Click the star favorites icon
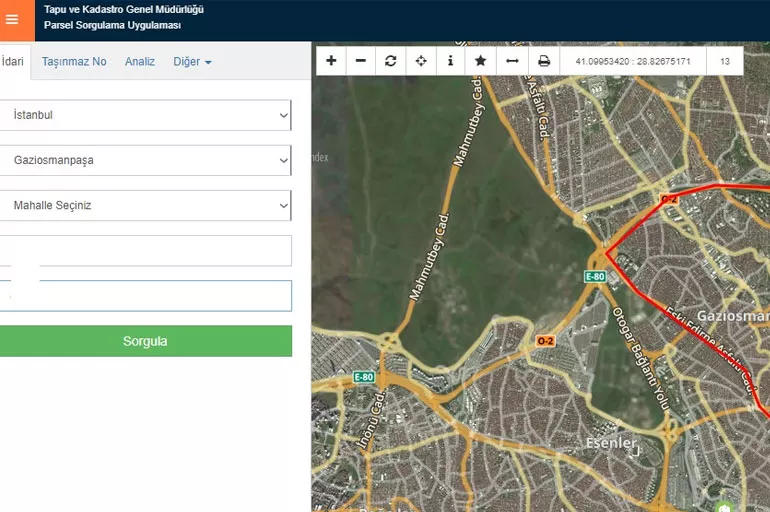This screenshot has width=770, height=512. point(480,61)
